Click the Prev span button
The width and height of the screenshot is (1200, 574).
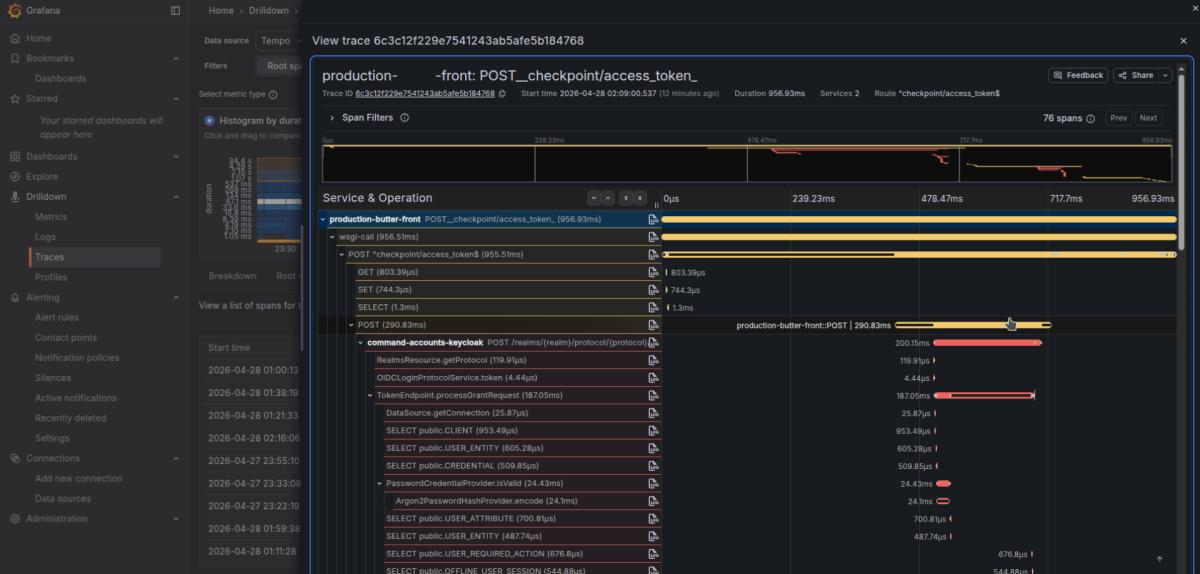tap(1118, 118)
